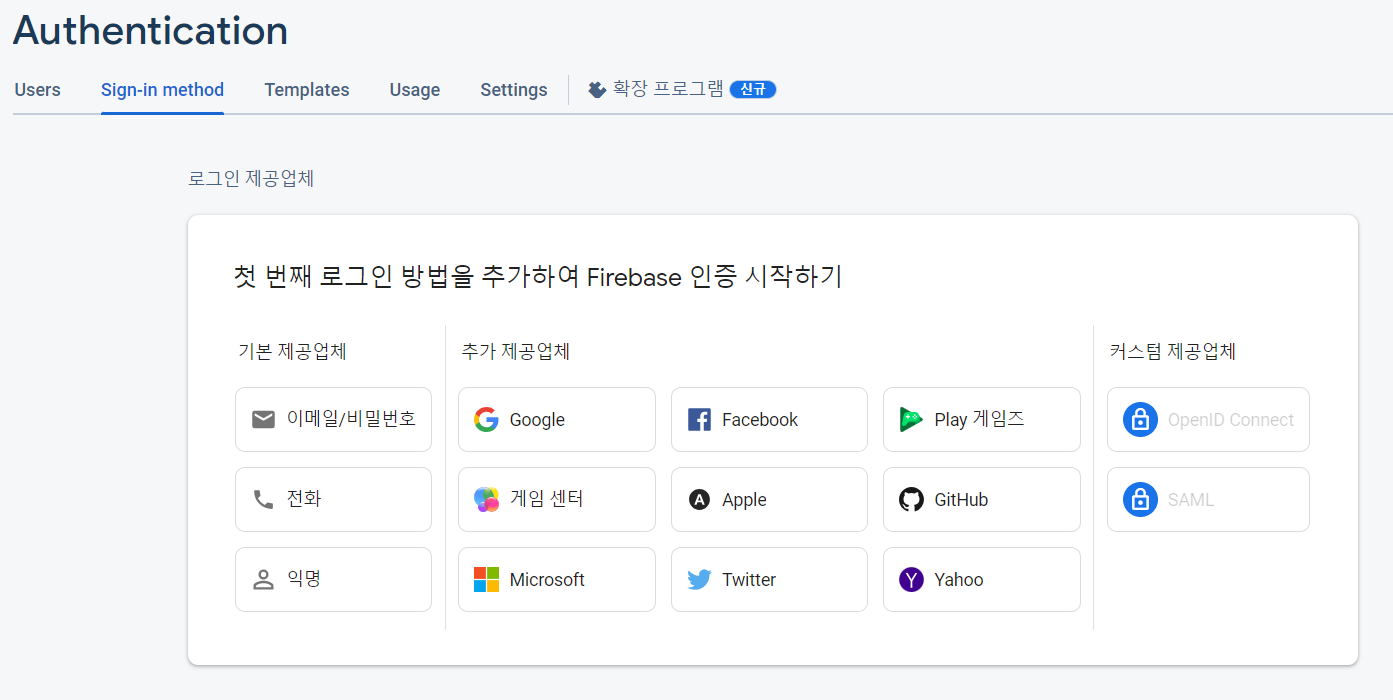Viewport: 1393px width, 700px height.
Task: Click the Twitter bird icon
Action: point(699,579)
